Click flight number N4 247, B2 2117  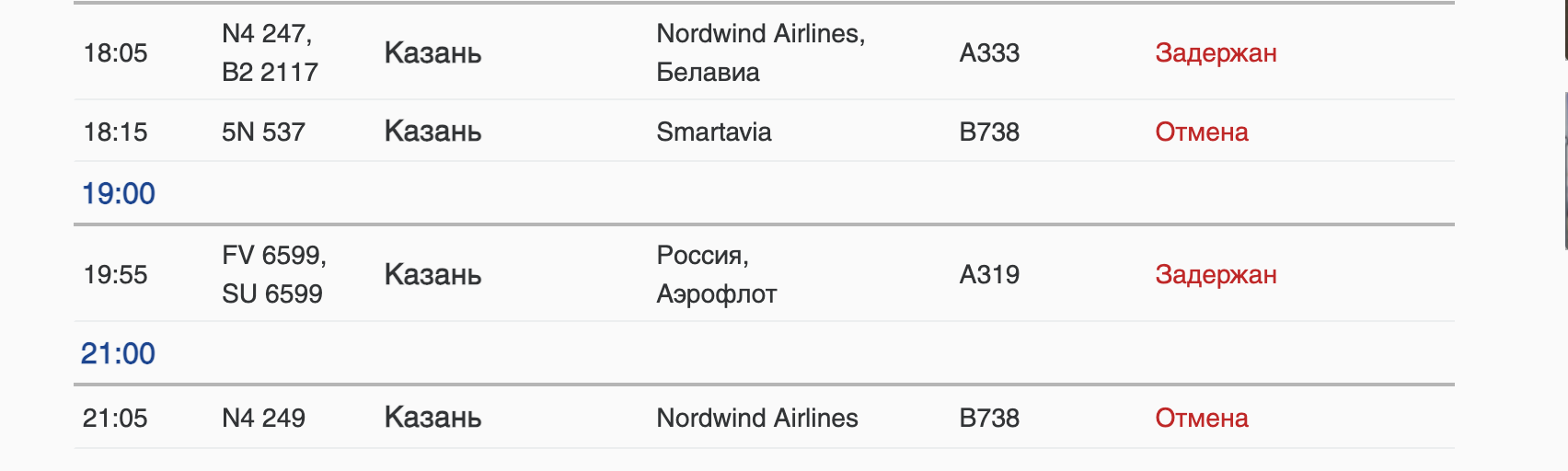pos(271,52)
